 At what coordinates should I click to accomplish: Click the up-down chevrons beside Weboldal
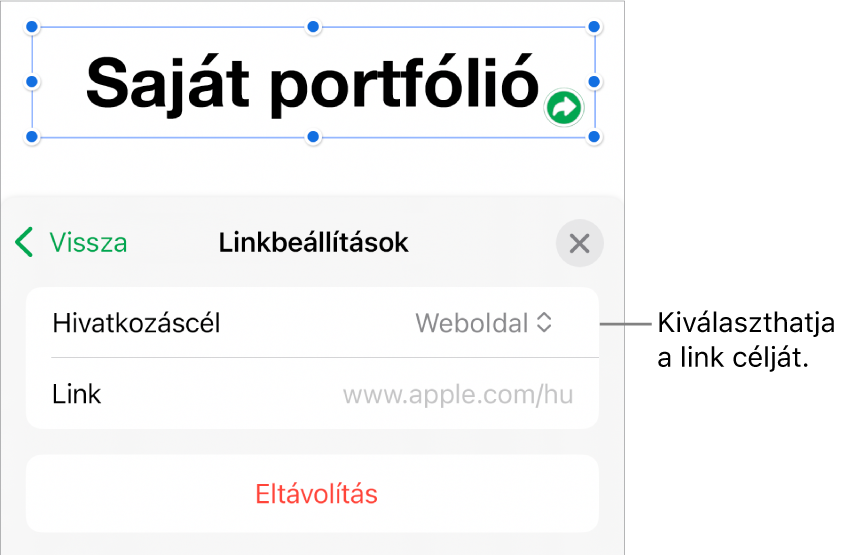[x=544, y=323]
